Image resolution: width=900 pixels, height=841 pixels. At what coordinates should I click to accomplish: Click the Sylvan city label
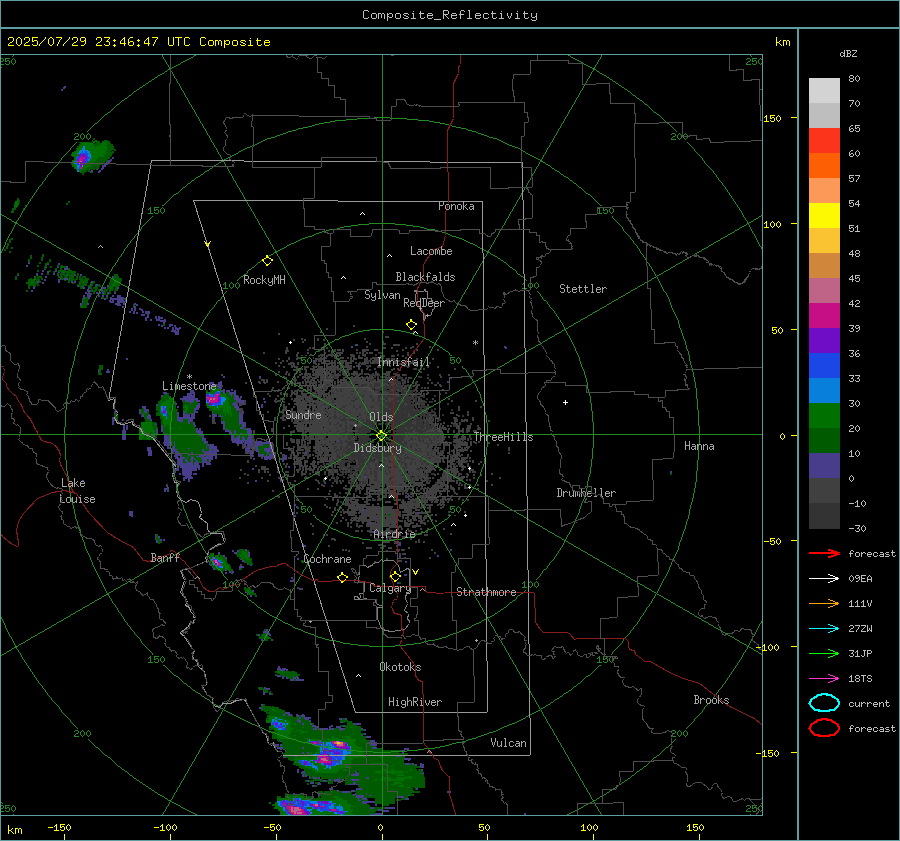pyautogui.click(x=382, y=295)
